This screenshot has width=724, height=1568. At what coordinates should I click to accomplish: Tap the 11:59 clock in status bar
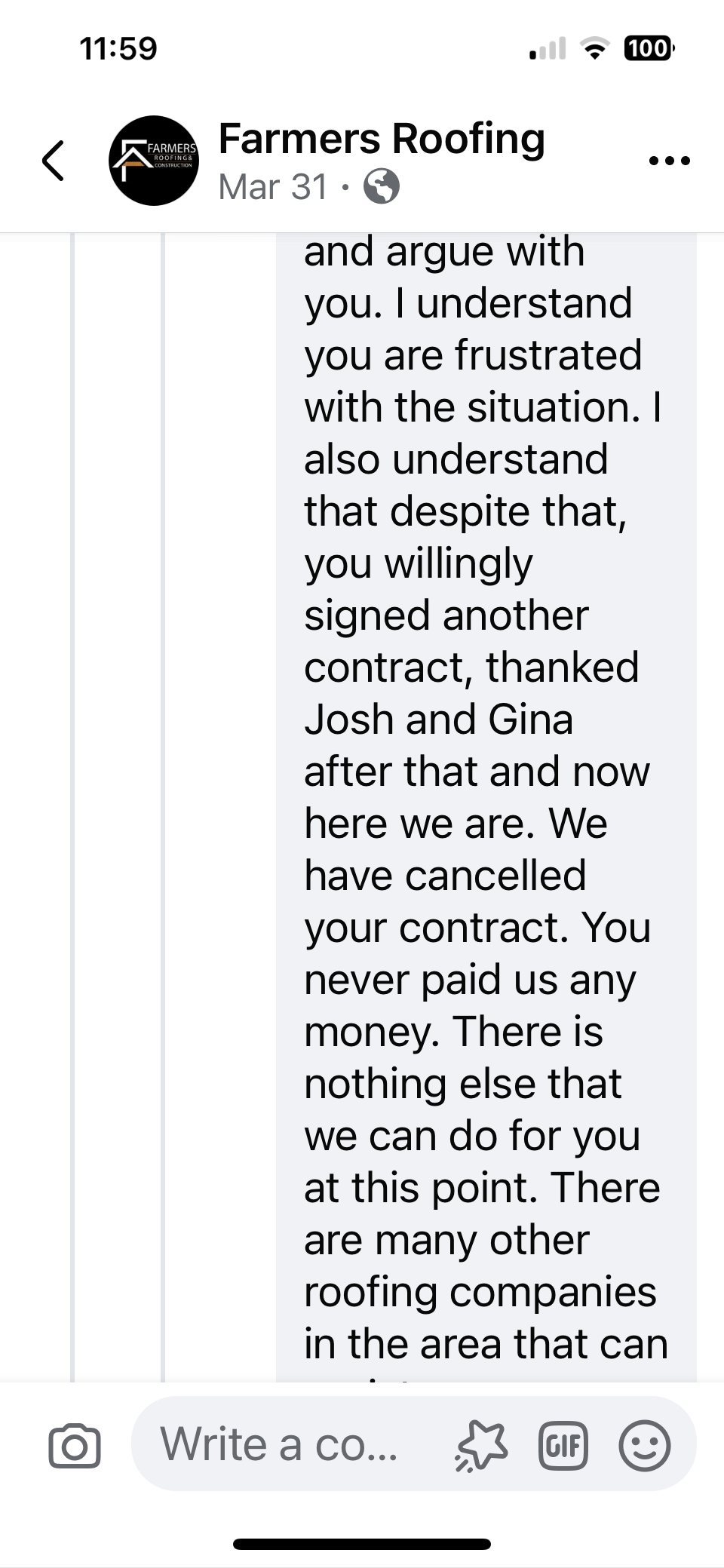pos(118,49)
